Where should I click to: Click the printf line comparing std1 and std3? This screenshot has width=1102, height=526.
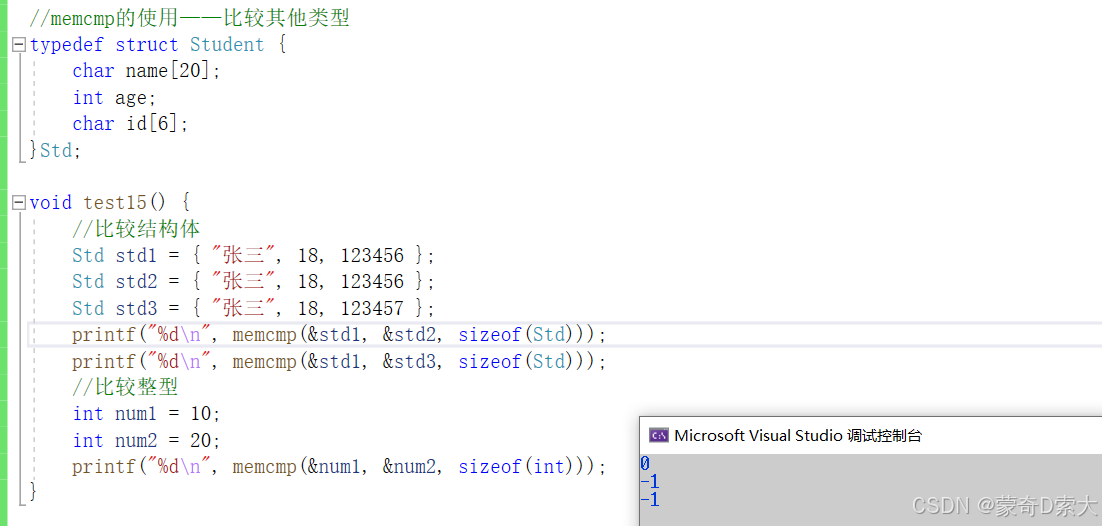click(x=339, y=361)
